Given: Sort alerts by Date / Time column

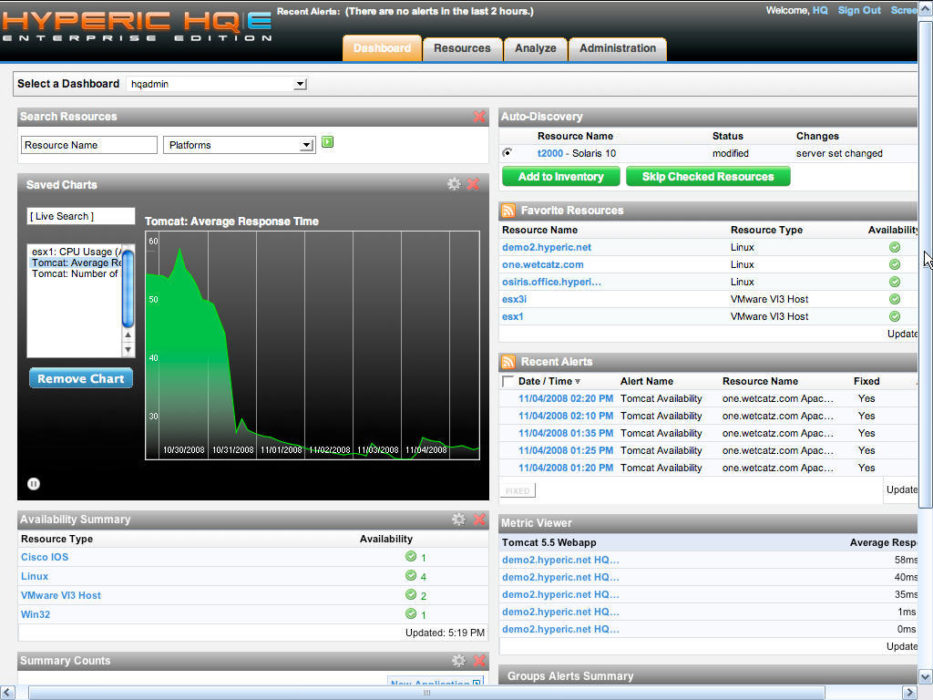Looking at the screenshot, I should 545,381.
